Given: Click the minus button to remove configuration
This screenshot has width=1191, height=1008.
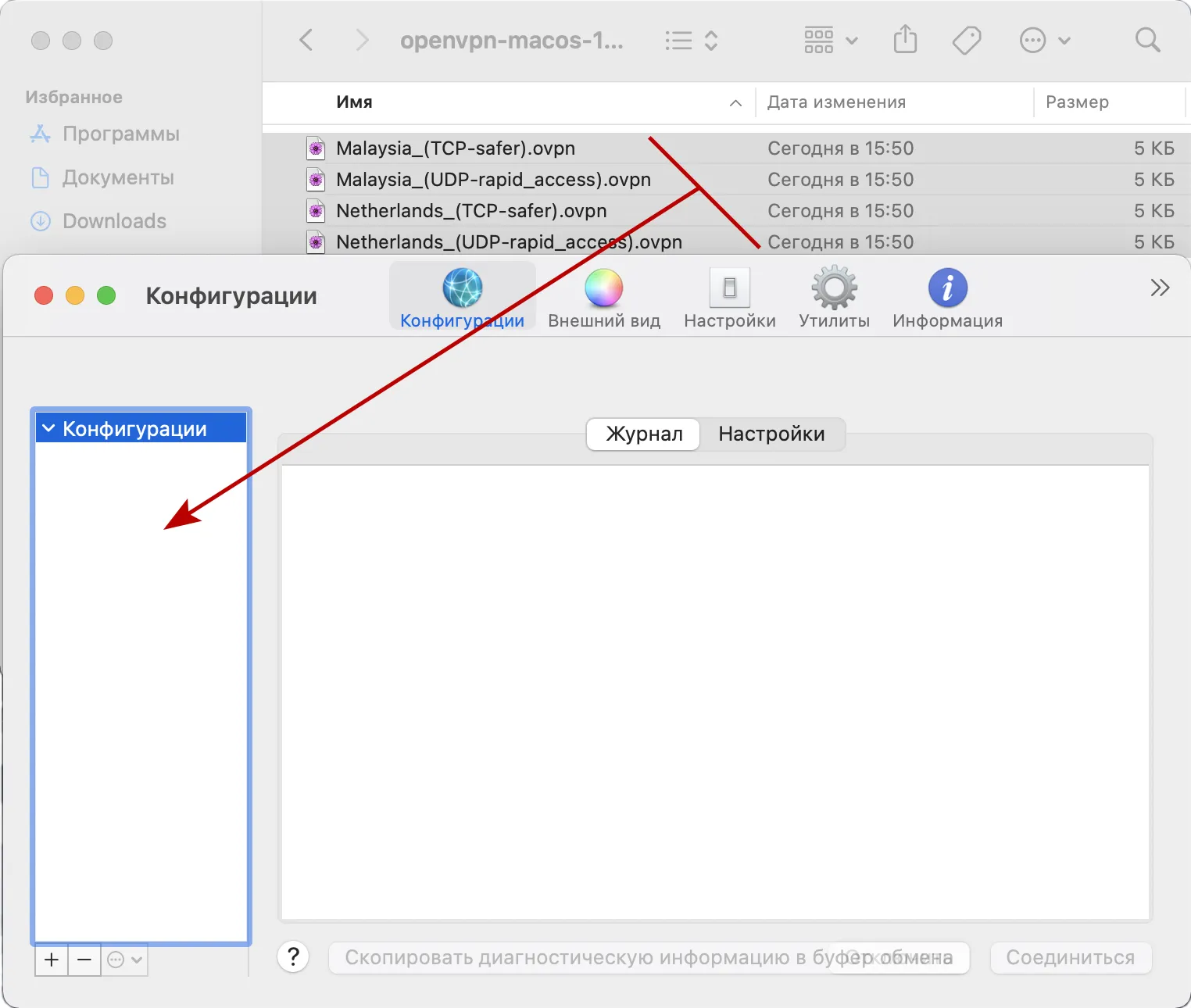Looking at the screenshot, I should tap(84, 960).
